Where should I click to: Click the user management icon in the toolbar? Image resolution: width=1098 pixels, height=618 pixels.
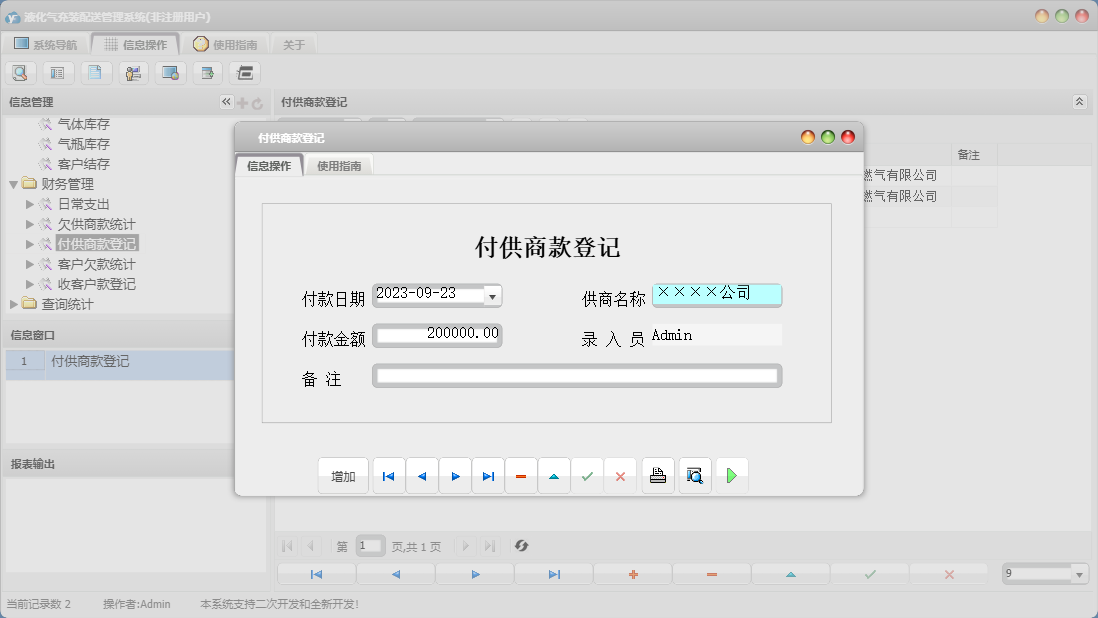coord(132,72)
